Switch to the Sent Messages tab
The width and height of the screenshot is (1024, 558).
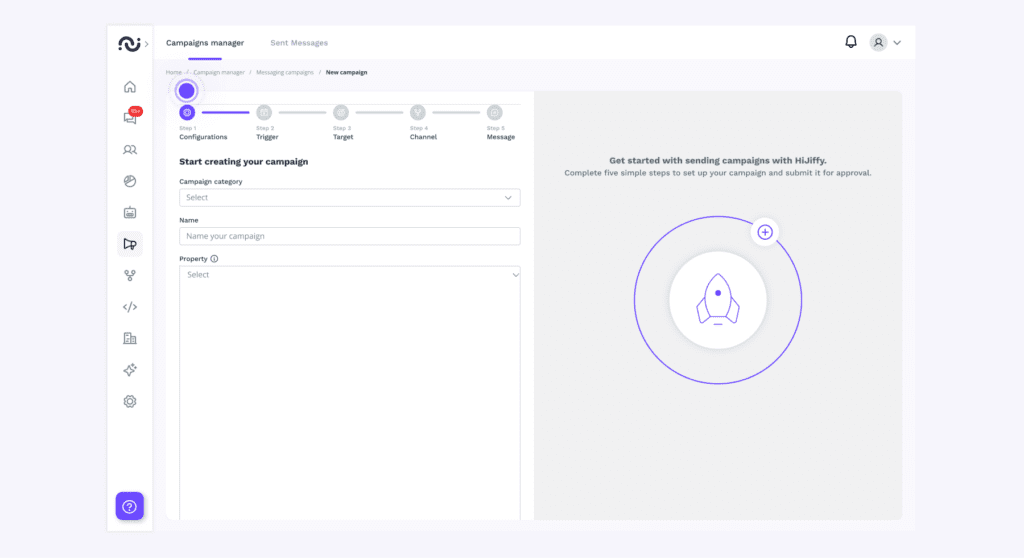click(298, 43)
